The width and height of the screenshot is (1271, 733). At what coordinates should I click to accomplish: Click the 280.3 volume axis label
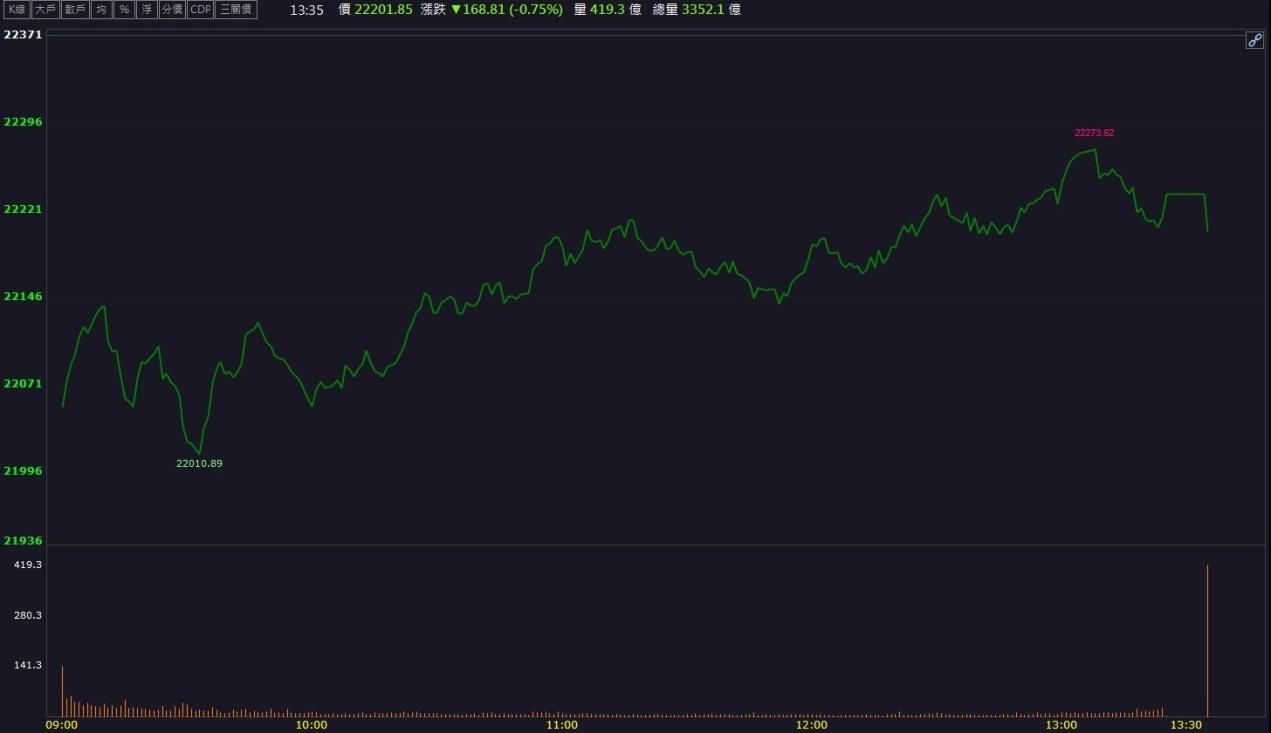28,615
